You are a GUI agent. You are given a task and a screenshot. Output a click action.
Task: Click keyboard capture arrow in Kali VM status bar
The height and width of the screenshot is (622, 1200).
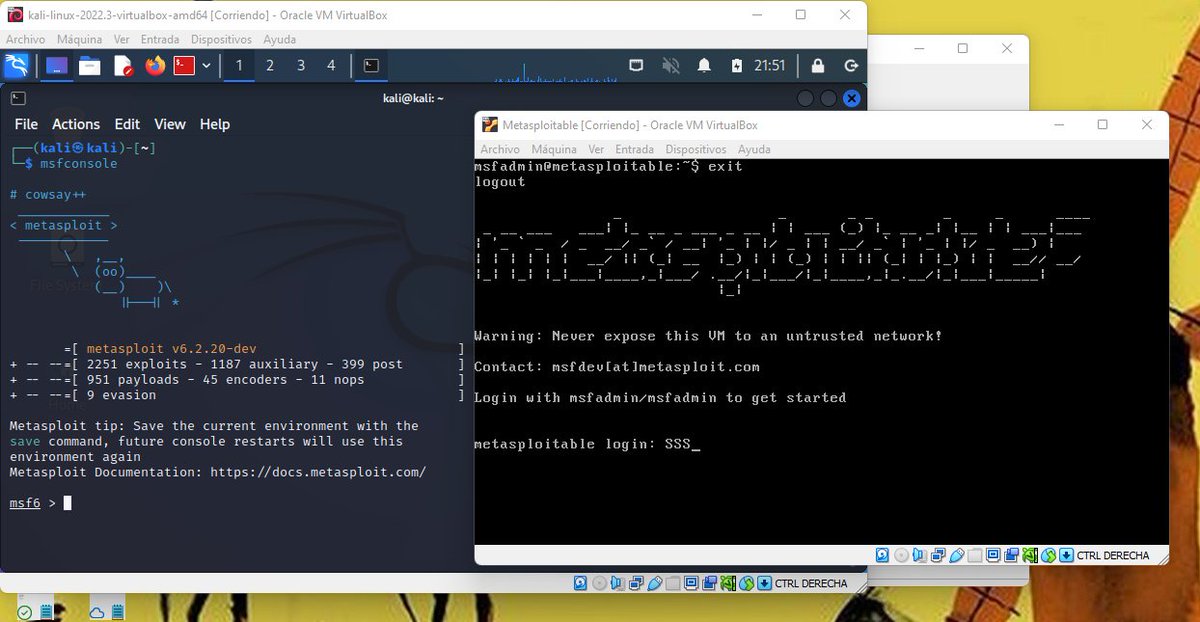[x=765, y=583]
